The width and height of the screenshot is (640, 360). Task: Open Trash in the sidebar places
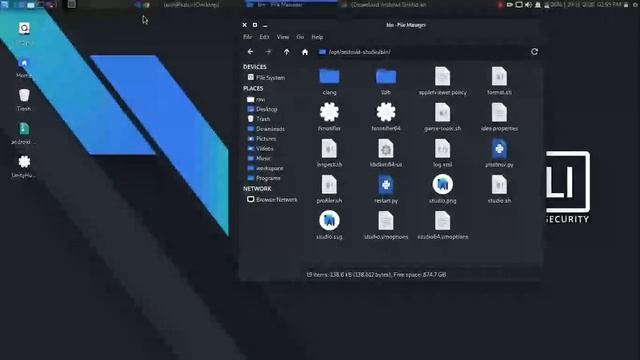click(259, 119)
